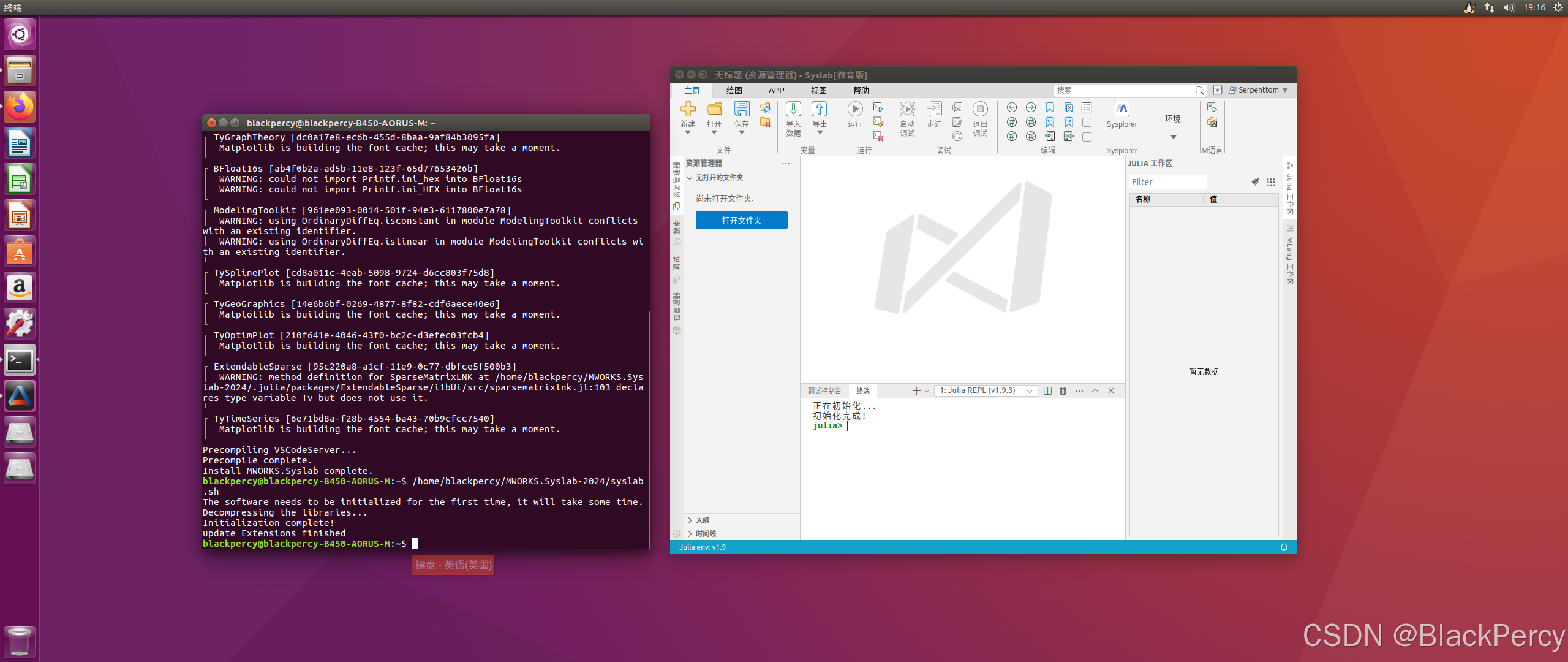1568x662 pixels.
Task: Click the trash icon to kill terminal
Action: tap(1063, 391)
